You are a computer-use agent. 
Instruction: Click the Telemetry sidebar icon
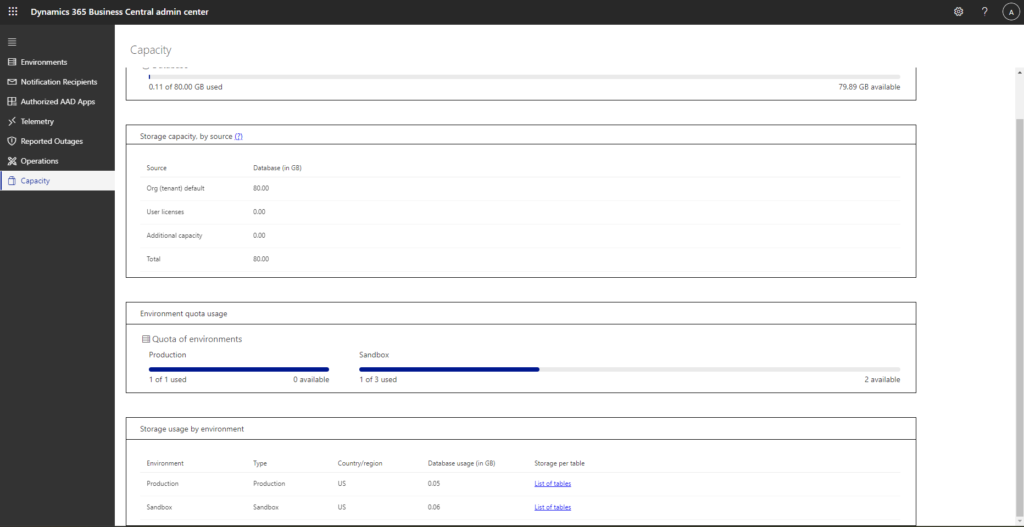(12, 121)
